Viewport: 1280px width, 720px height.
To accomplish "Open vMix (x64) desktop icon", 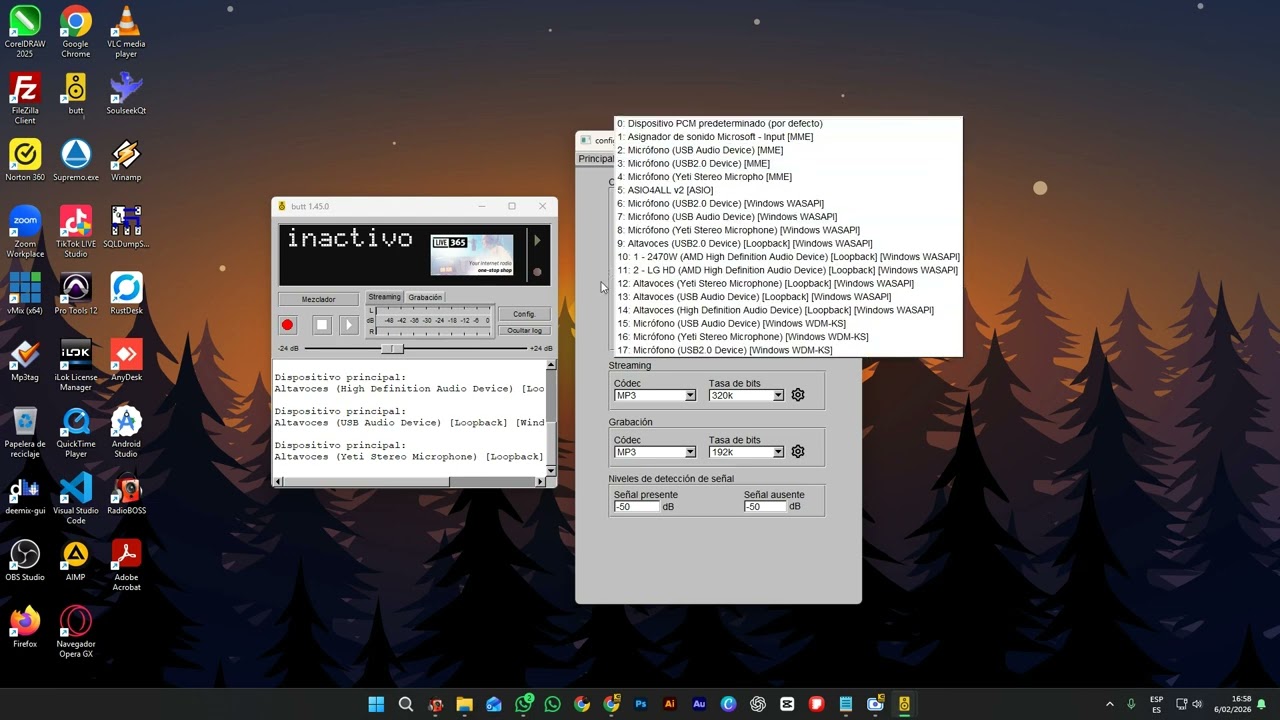I will [25, 294].
